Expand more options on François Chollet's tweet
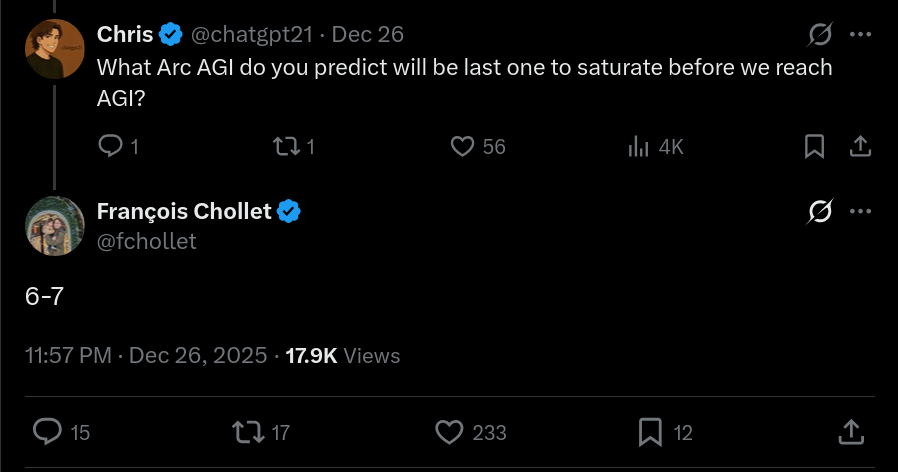The height and width of the screenshot is (472, 898). tap(860, 212)
